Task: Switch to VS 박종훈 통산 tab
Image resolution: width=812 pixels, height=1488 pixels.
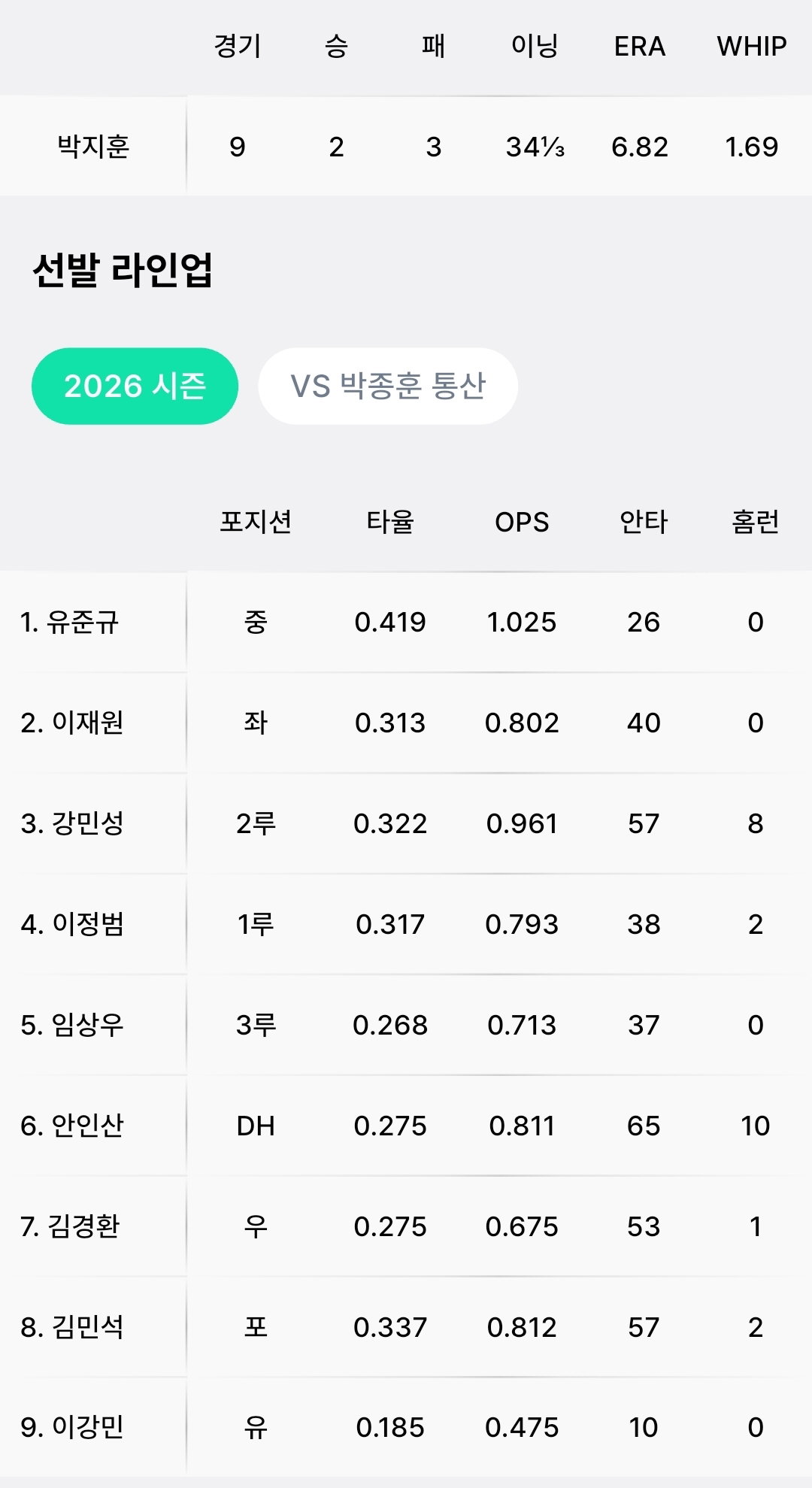Action: click(388, 386)
